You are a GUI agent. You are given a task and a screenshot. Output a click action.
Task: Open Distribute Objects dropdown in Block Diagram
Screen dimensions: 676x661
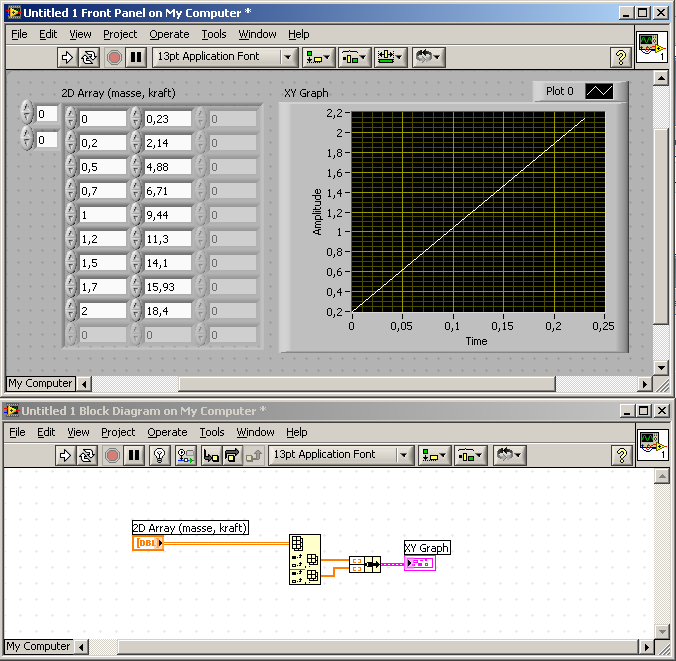click(x=469, y=455)
